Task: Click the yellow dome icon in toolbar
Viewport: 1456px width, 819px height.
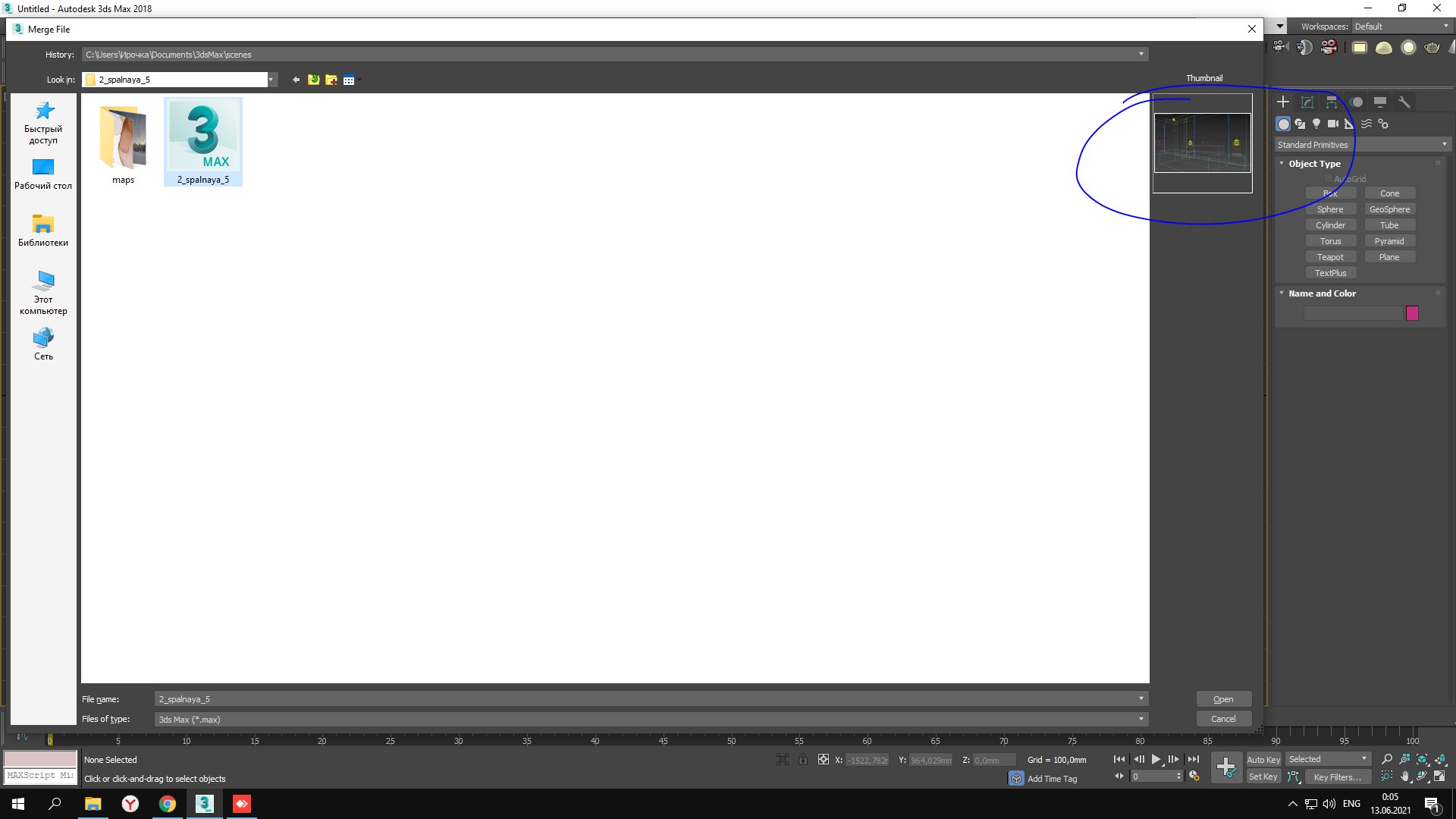Action: [1384, 47]
